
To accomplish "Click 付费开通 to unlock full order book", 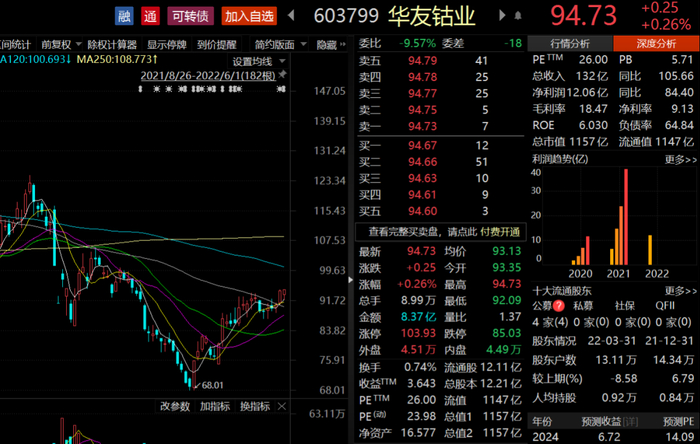I will pyautogui.click(x=500, y=232).
